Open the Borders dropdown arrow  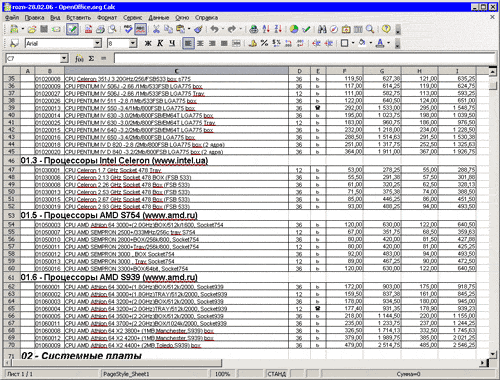point(353,43)
